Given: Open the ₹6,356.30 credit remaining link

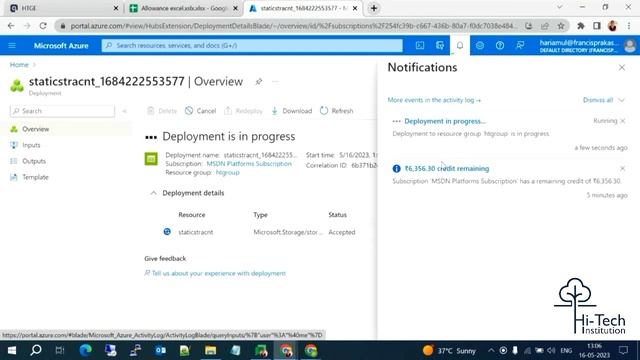Looking at the screenshot, I should point(447,168).
